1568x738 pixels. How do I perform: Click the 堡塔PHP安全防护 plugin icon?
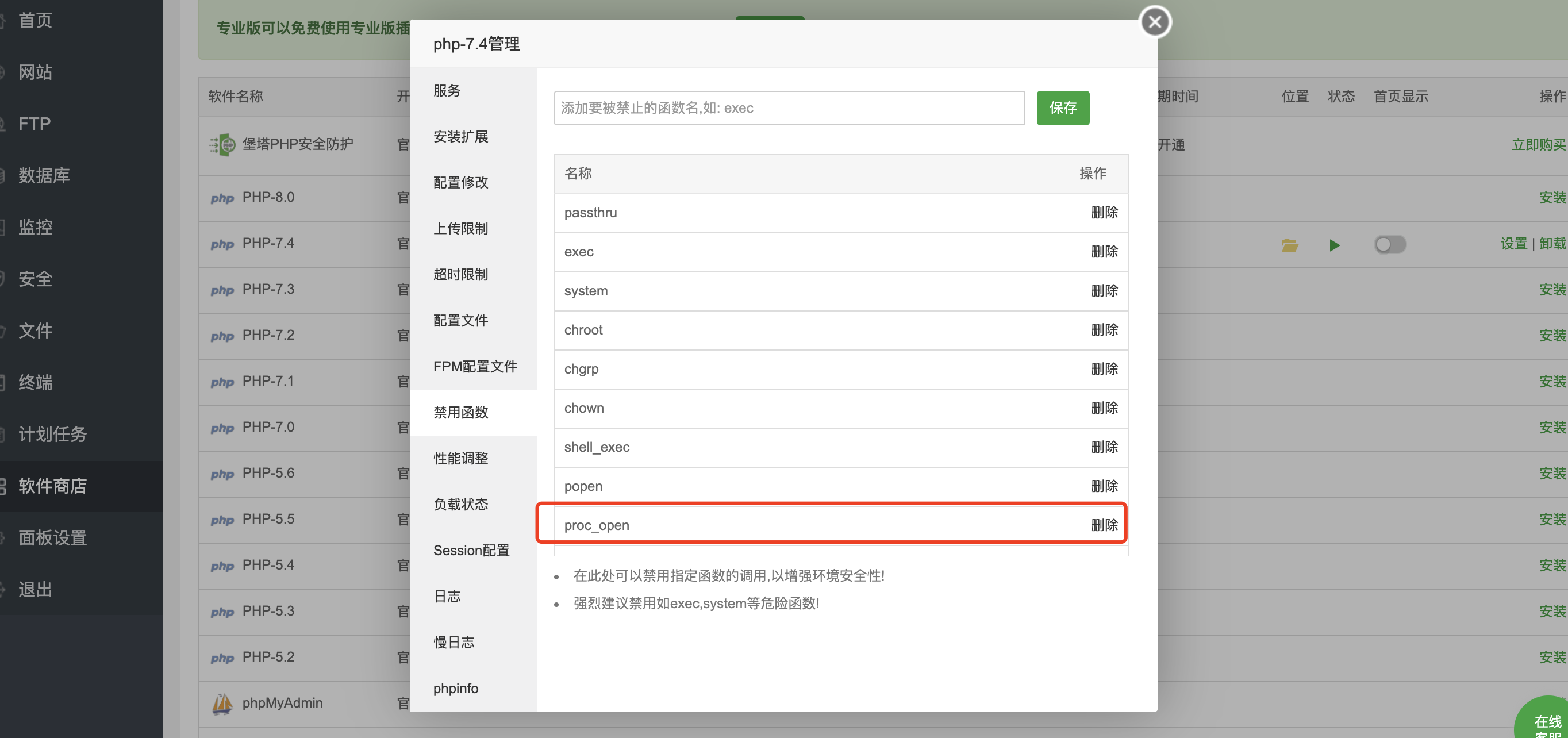click(223, 144)
